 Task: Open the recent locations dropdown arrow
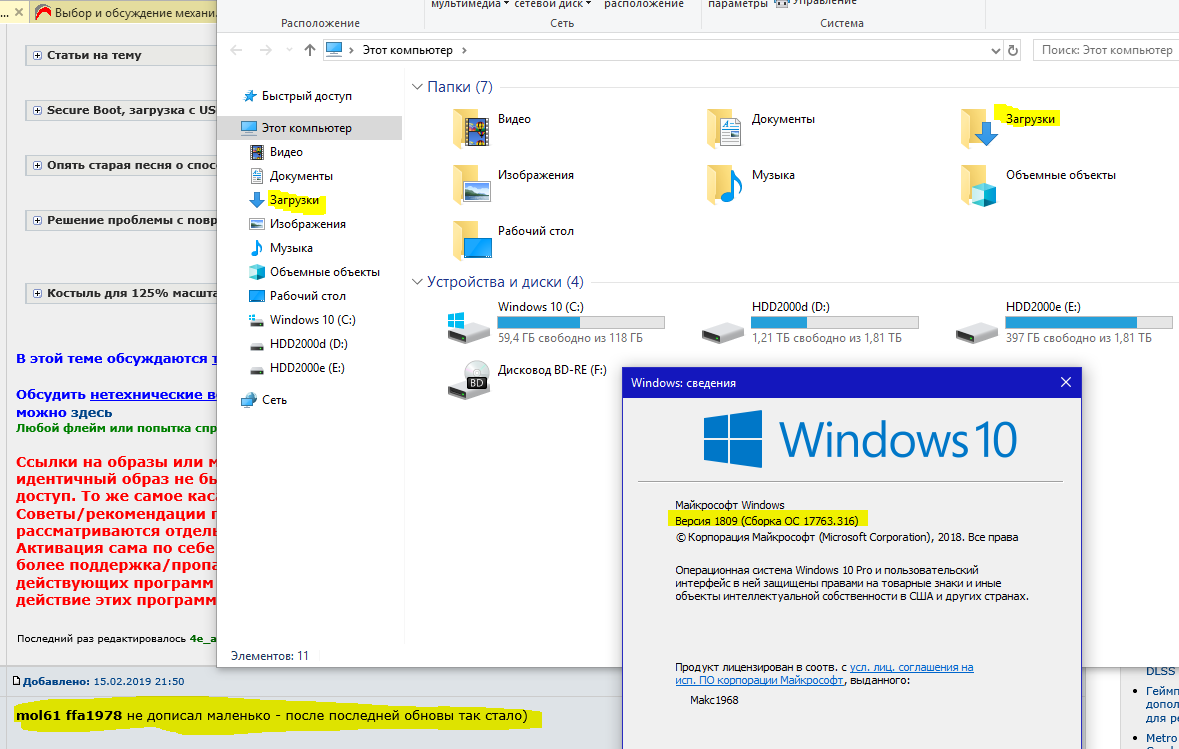click(x=289, y=50)
